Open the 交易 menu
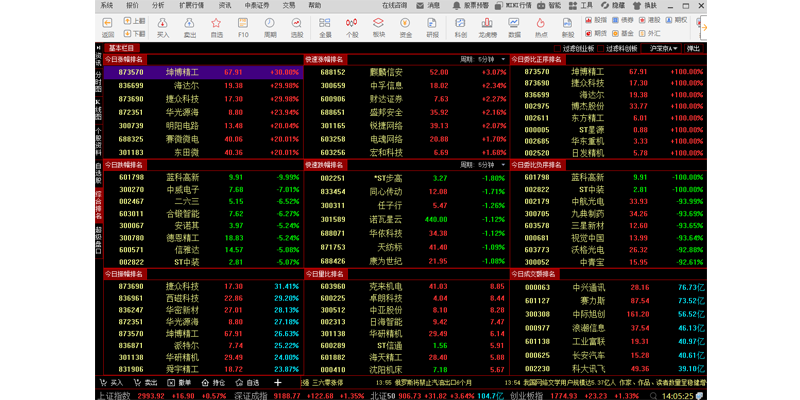 [x=289, y=6]
